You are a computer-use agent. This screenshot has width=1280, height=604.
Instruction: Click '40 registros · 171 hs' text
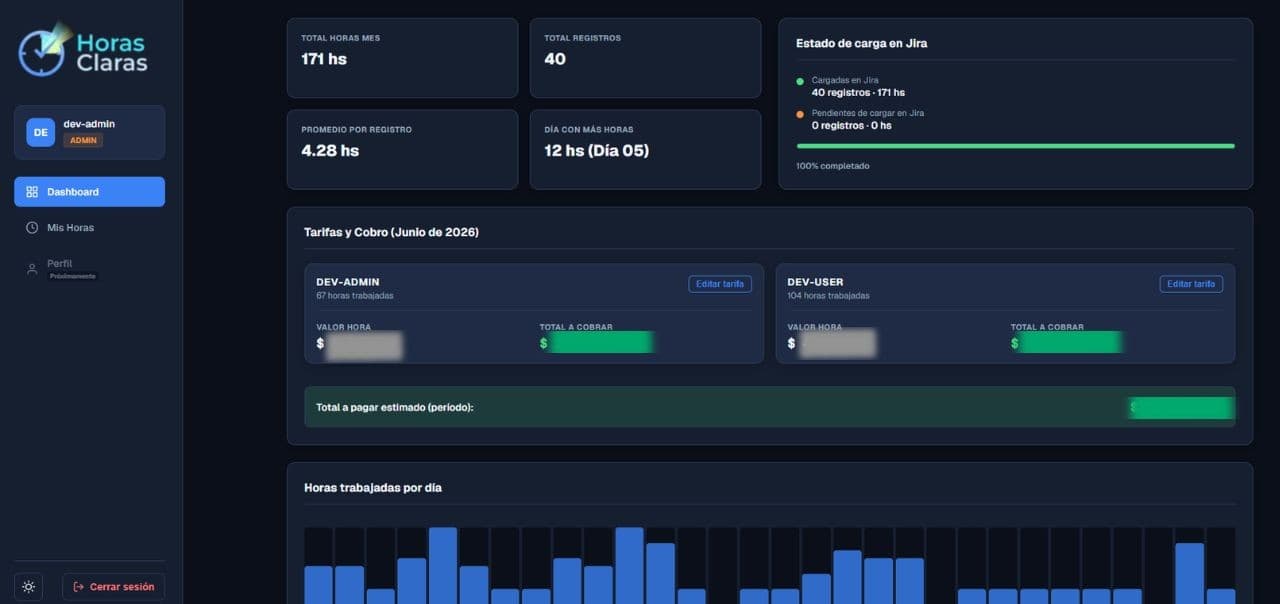click(858, 92)
